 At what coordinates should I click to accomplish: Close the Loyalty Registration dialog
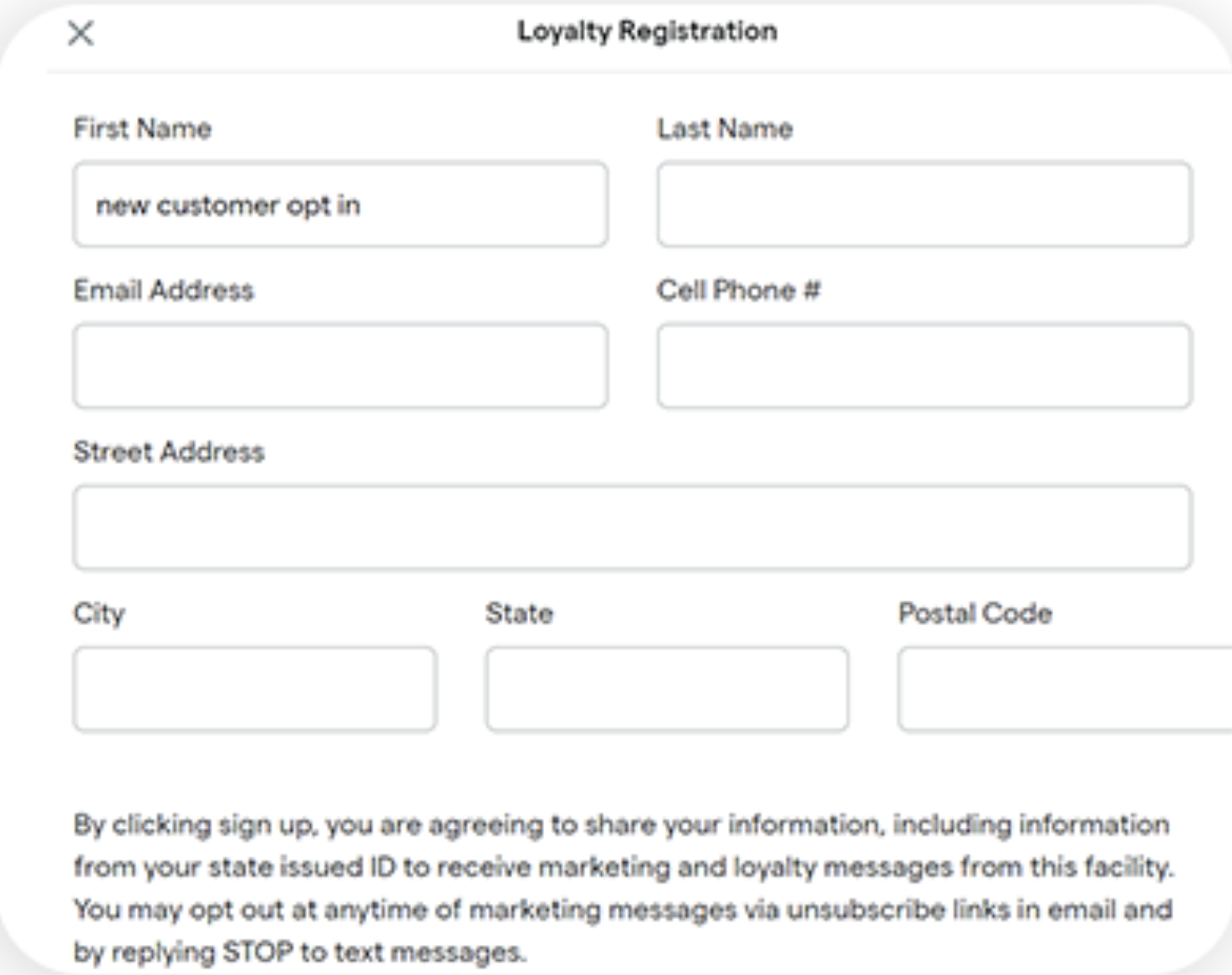(x=80, y=33)
